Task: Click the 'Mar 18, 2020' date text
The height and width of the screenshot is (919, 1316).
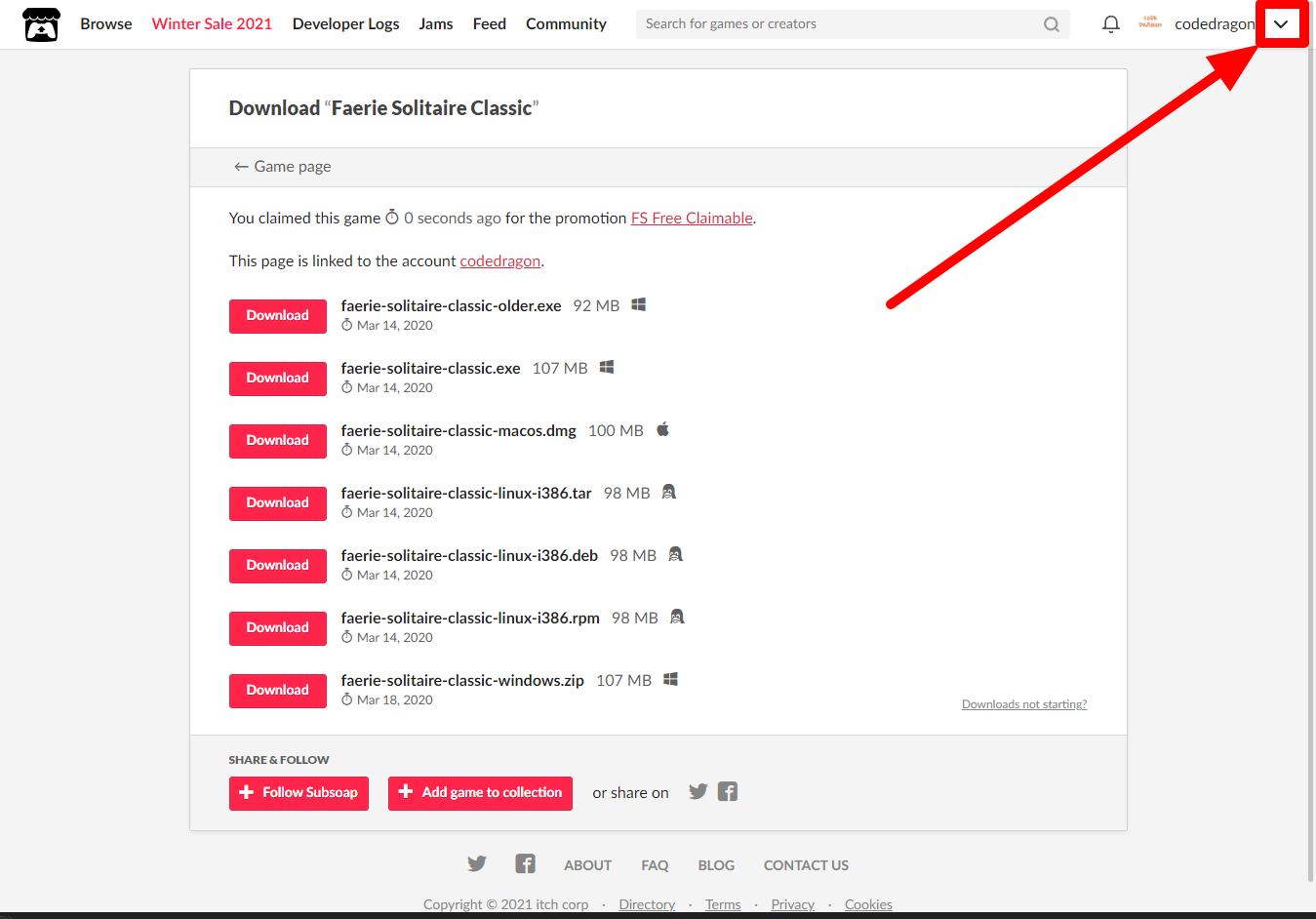Action: tap(395, 699)
